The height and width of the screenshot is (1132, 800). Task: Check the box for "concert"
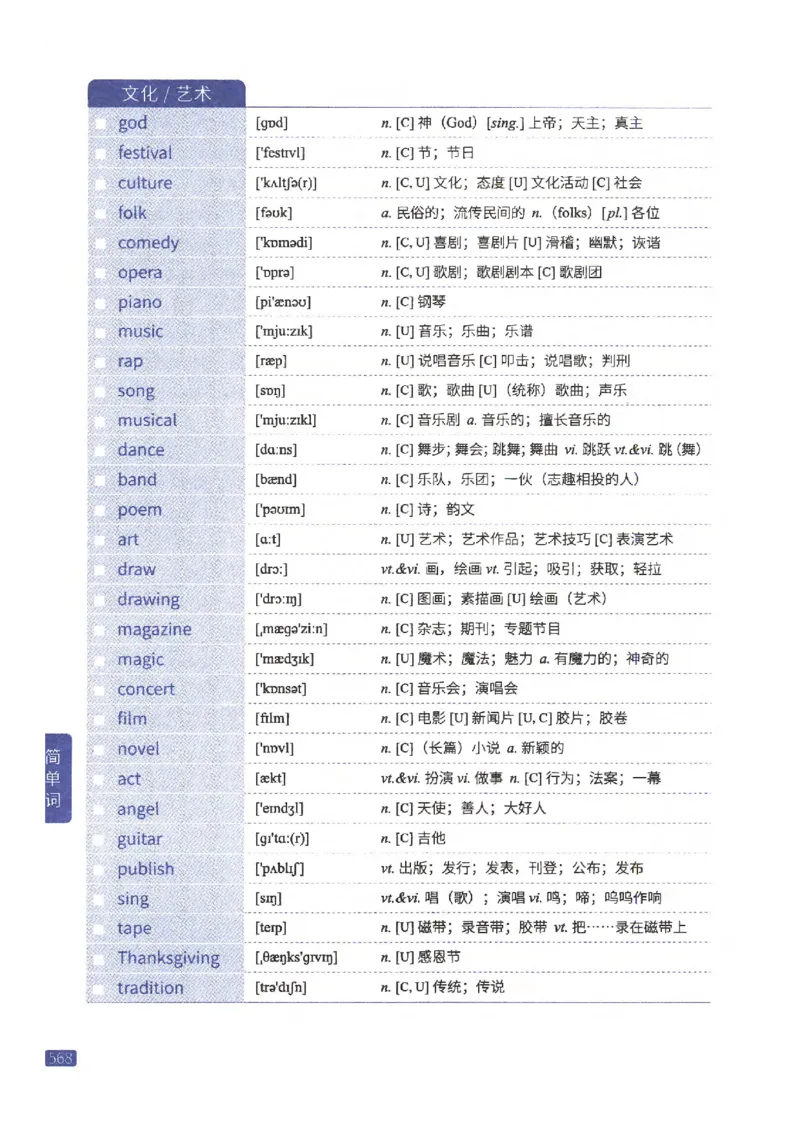coord(101,688)
